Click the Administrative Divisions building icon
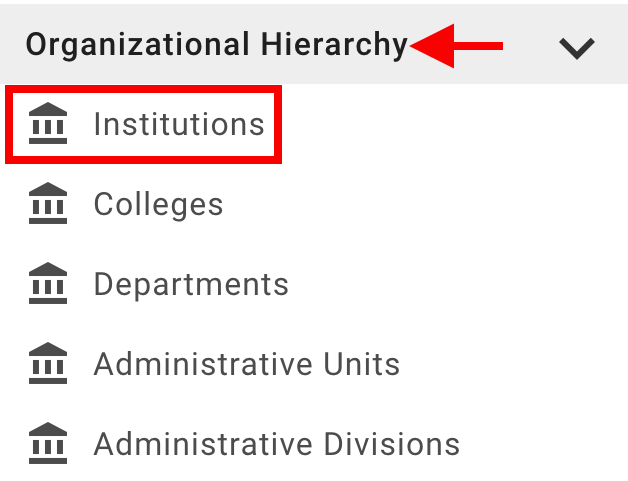The height and width of the screenshot is (481, 628). coord(48,443)
